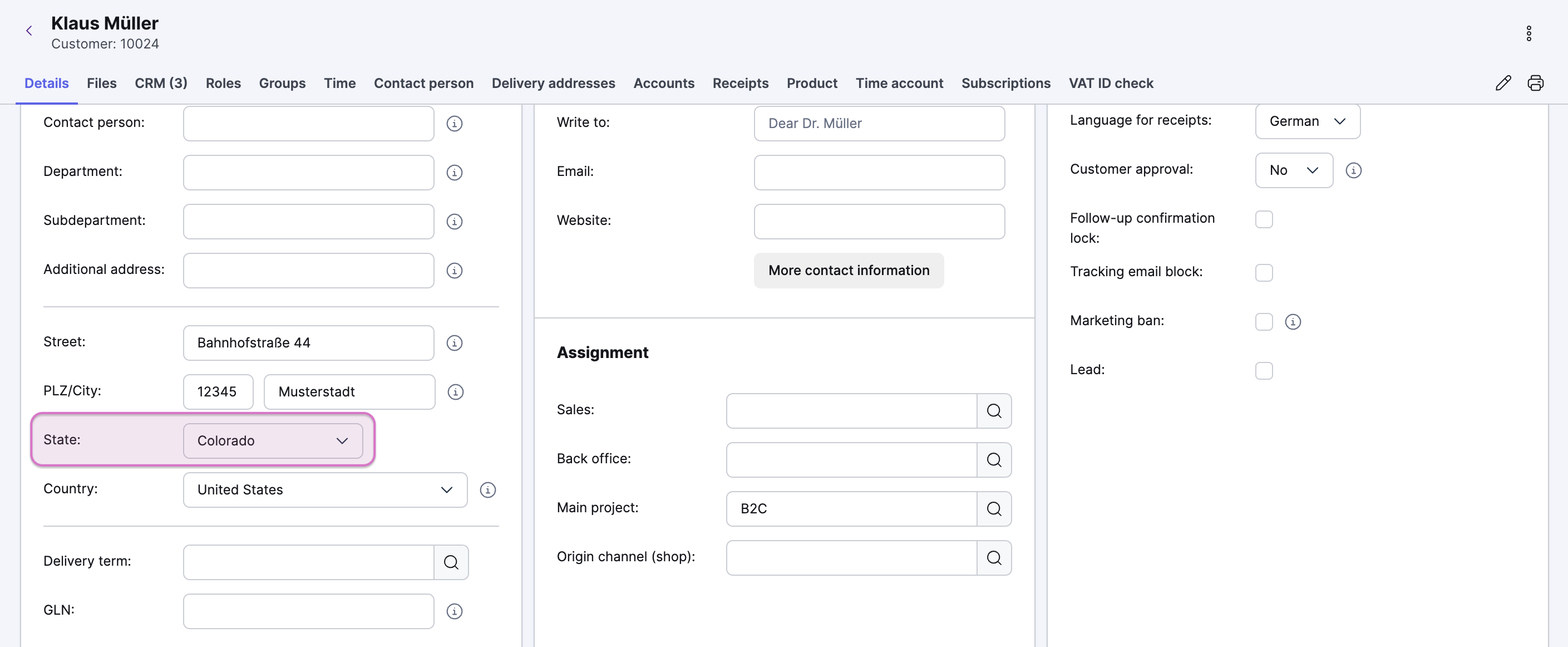The image size is (1568, 647).
Task: Click the postal code field 12345
Action: tap(218, 392)
